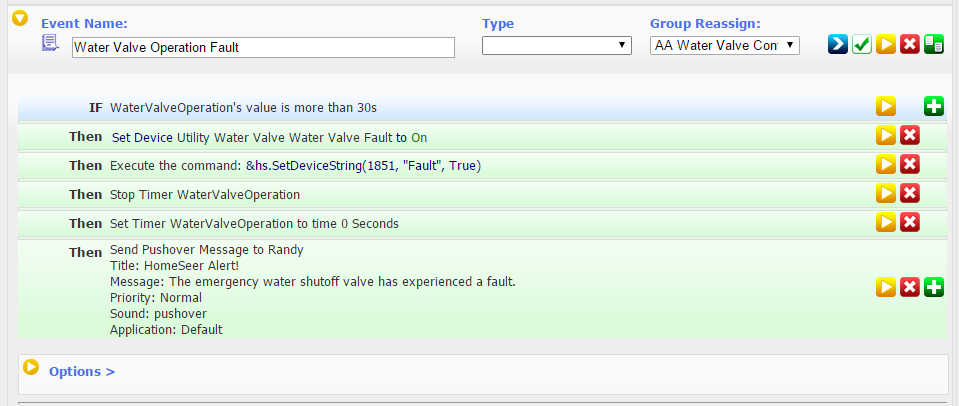959x406 pixels.
Task: Add new condition with green plus on IF row
Action: tap(933, 106)
